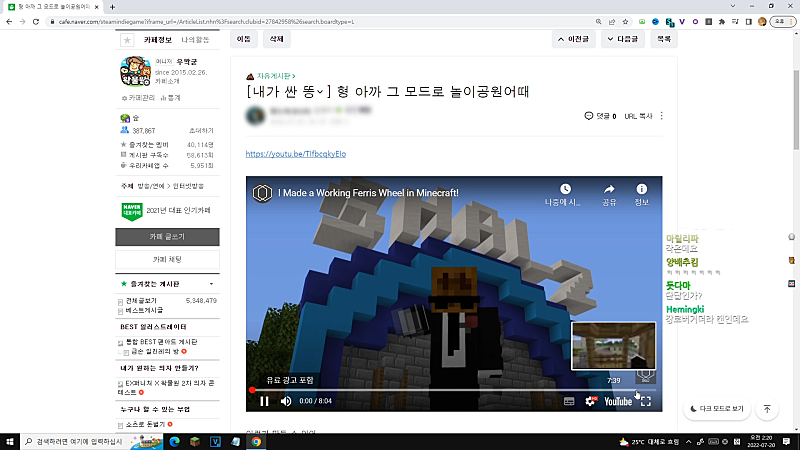Open the 자유게시판 board link
Viewport: 800px width, 450px height.
point(276,76)
